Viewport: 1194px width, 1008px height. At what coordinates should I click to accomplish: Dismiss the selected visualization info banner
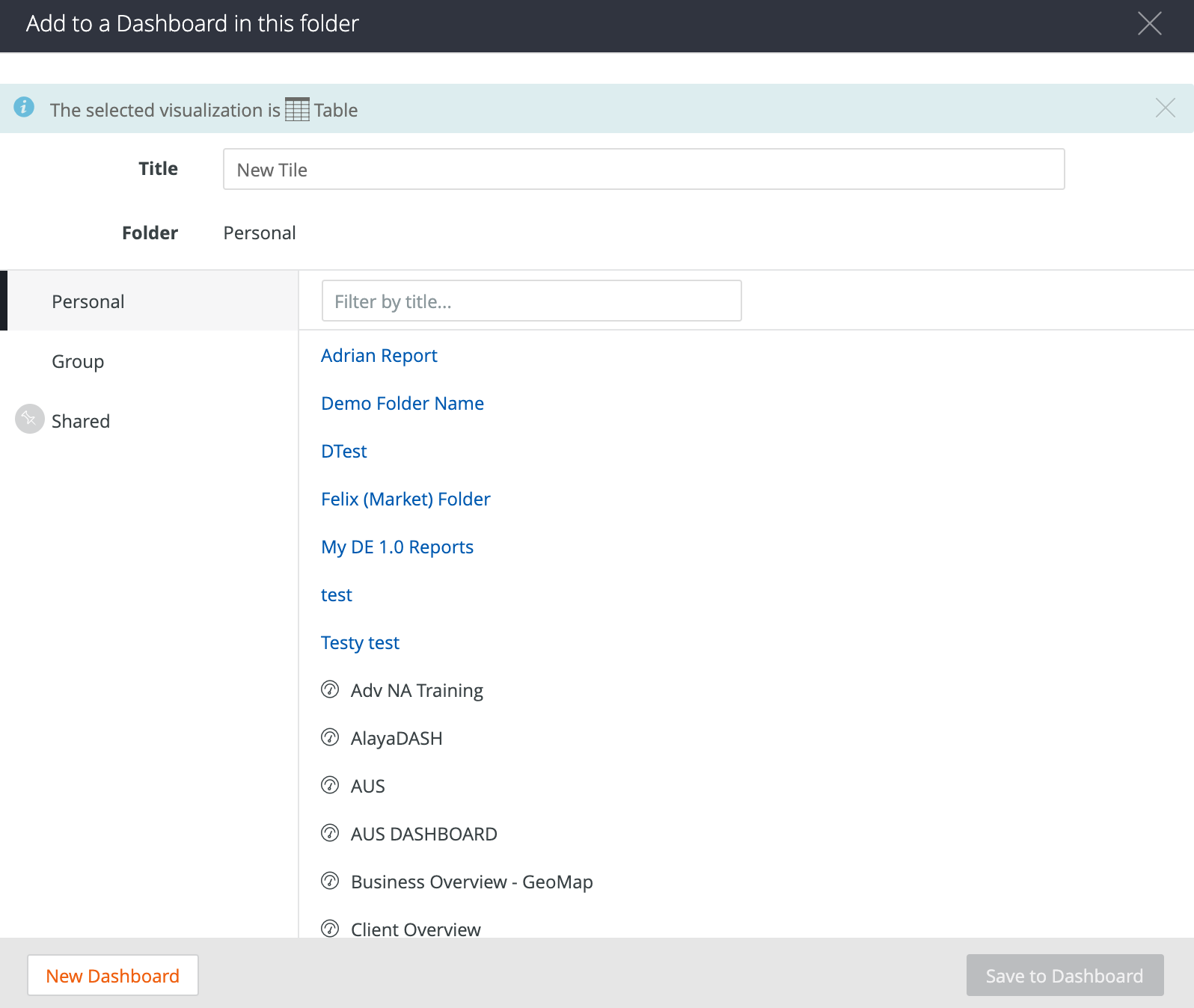pos(1165,108)
